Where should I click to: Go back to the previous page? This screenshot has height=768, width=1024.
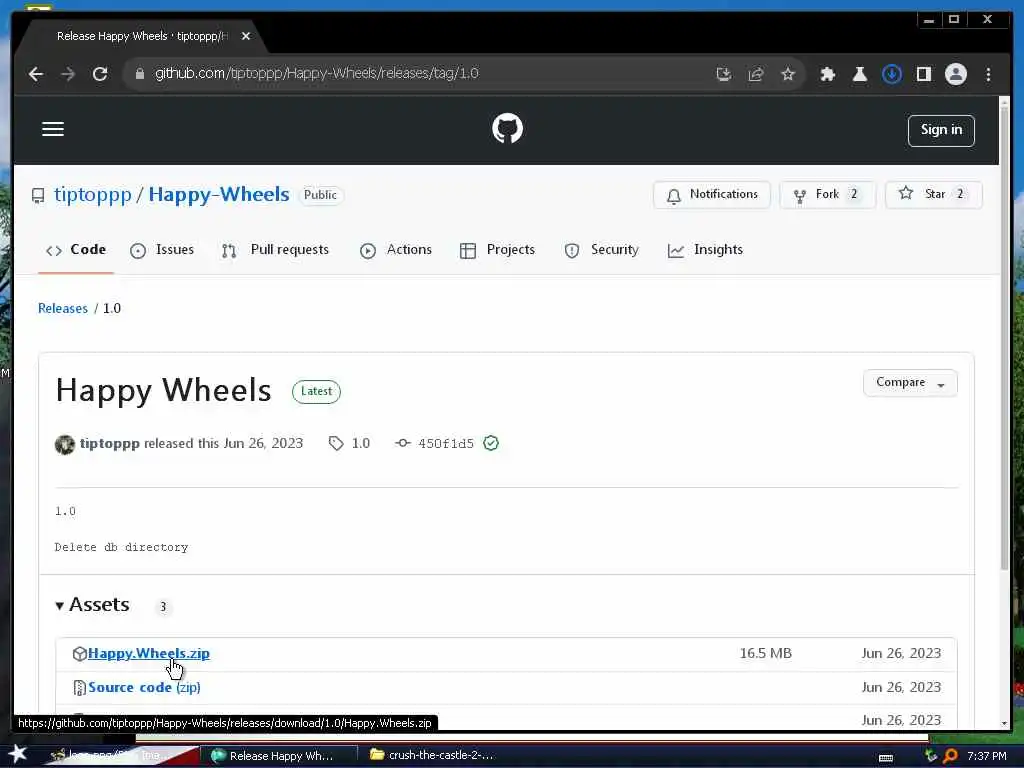[36, 74]
